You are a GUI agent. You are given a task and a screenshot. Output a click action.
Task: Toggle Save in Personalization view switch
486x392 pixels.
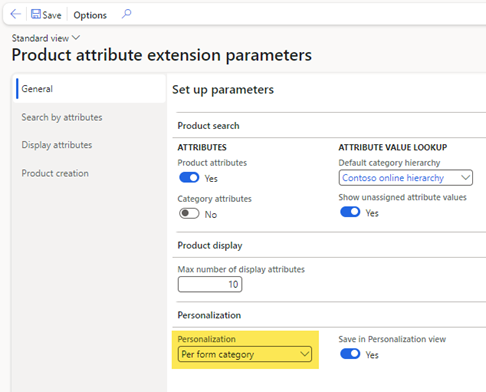click(350, 354)
